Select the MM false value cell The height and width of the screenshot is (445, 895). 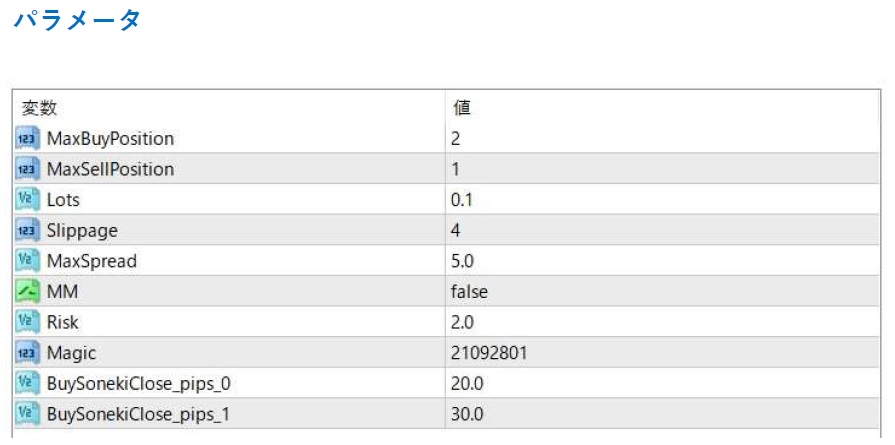point(470,291)
